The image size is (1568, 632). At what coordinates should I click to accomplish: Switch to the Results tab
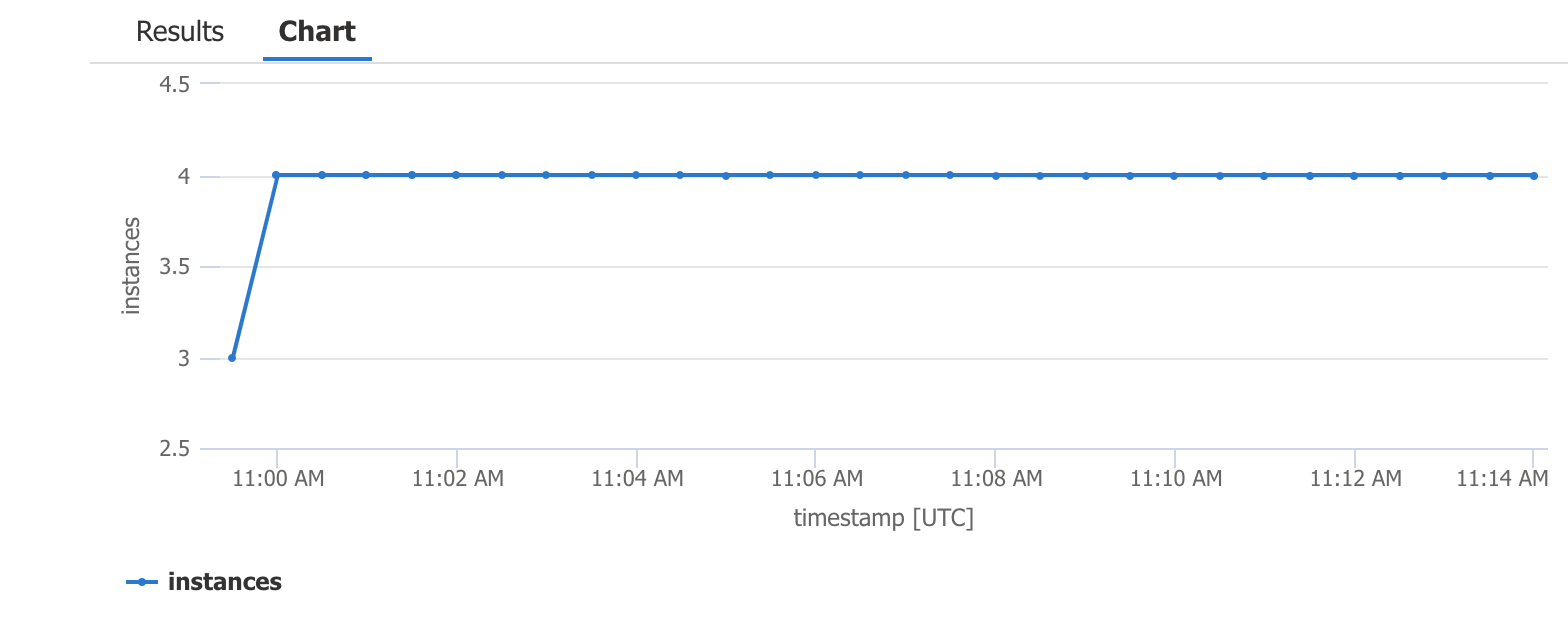(179, 31)
